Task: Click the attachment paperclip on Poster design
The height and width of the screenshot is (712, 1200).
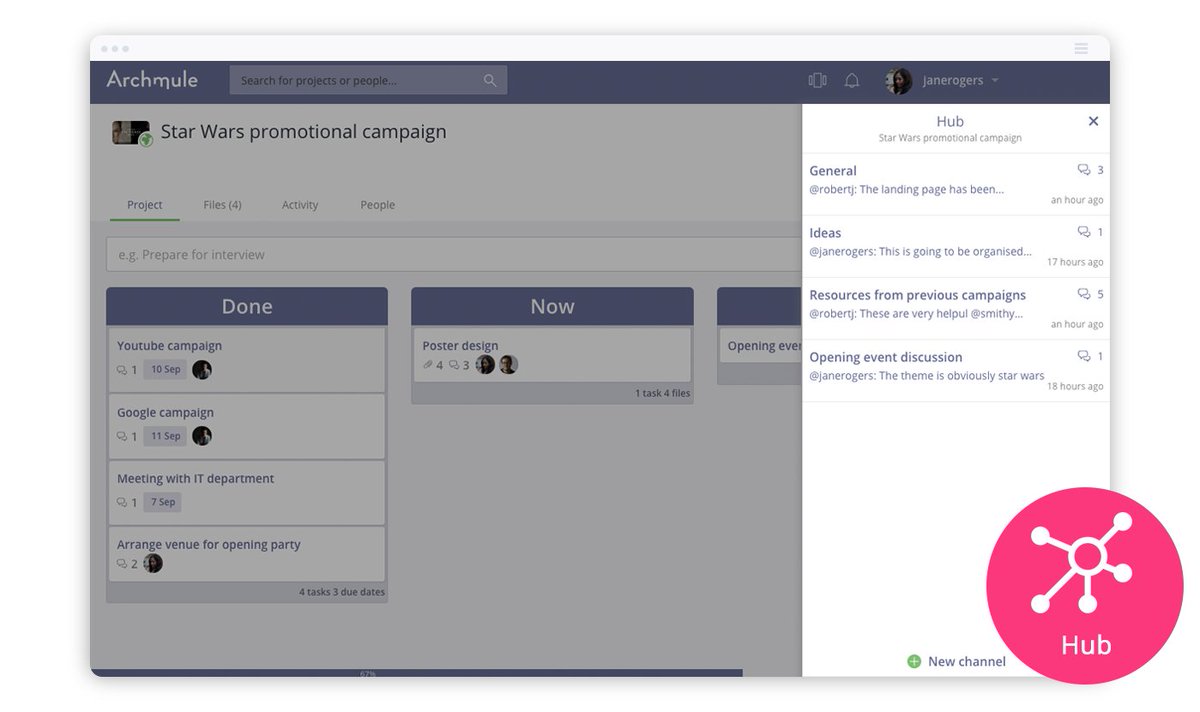Action: (x=428, y=365)
